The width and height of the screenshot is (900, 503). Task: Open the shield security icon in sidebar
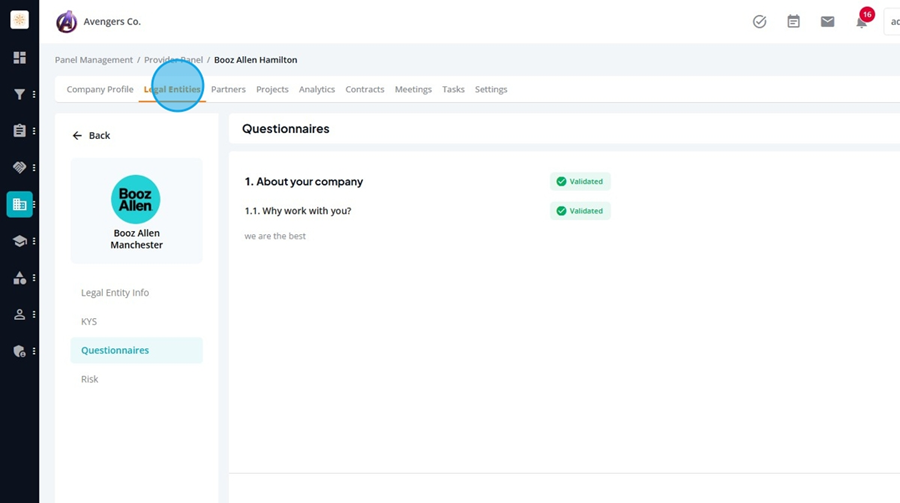click(x=20, y=351)
